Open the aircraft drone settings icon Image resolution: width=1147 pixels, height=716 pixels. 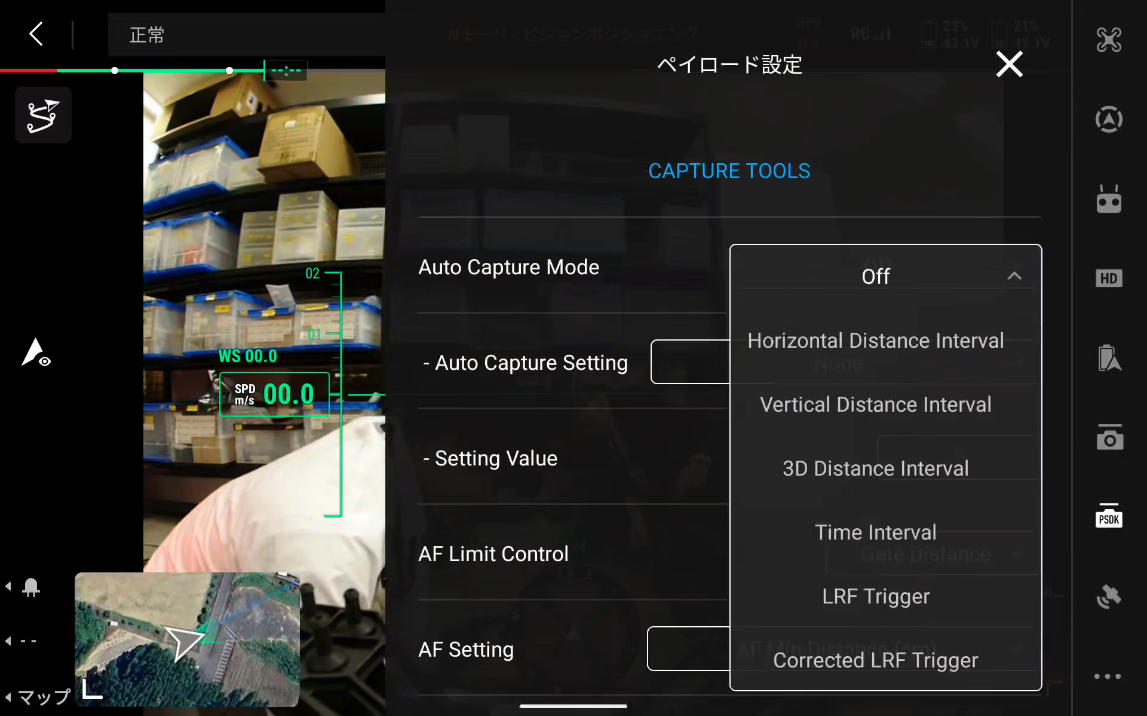(x=1108, y=39)
